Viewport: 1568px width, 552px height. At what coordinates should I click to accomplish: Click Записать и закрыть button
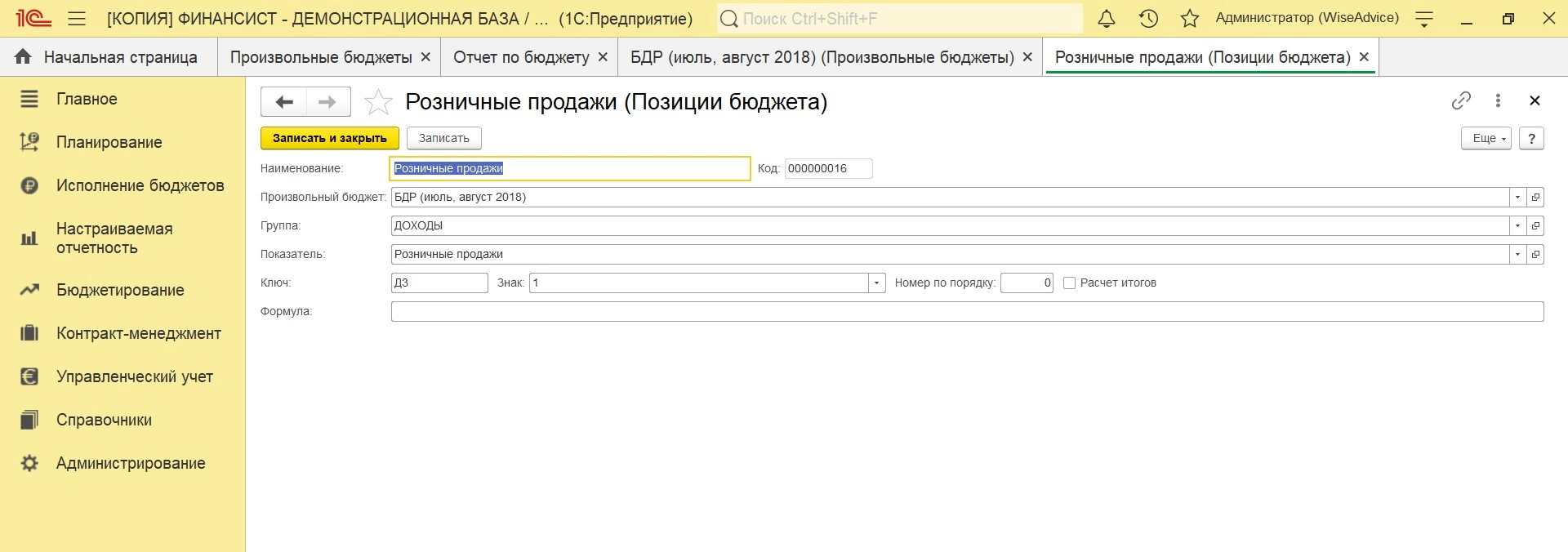click(x=330, y=138)
